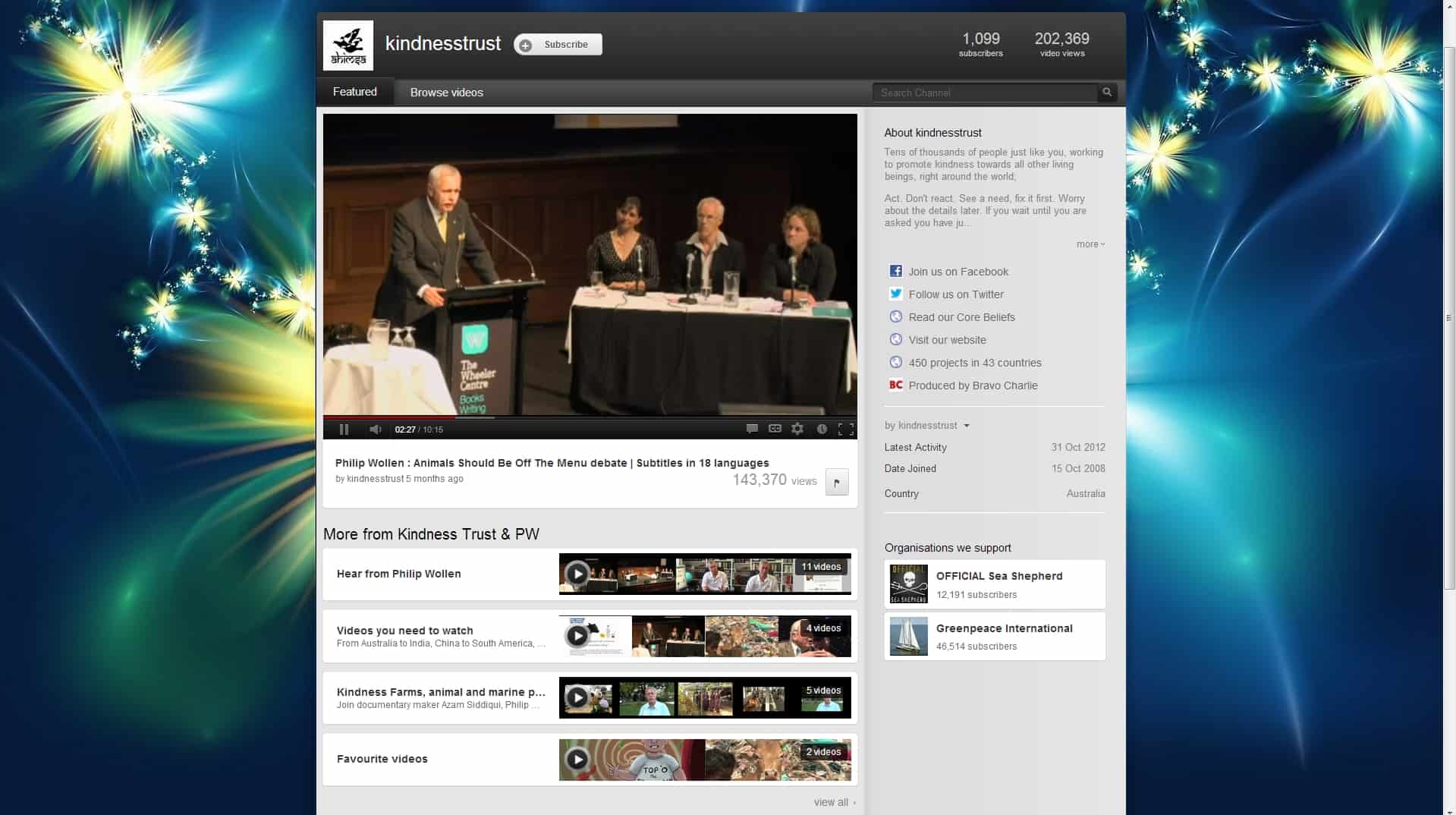The image size is (1456, 815).
Task: Click the browser vertical scrollbar thumb
Action: pos(1449,317)
